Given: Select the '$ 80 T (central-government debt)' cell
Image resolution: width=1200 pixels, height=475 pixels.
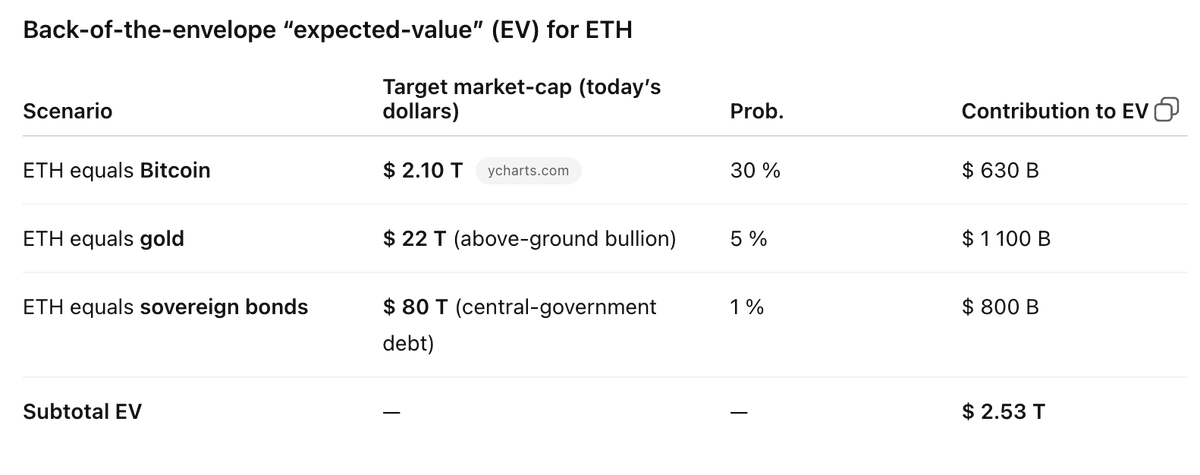Looking at the screenshot, I should pyautogui.click(x=520, y=325).
